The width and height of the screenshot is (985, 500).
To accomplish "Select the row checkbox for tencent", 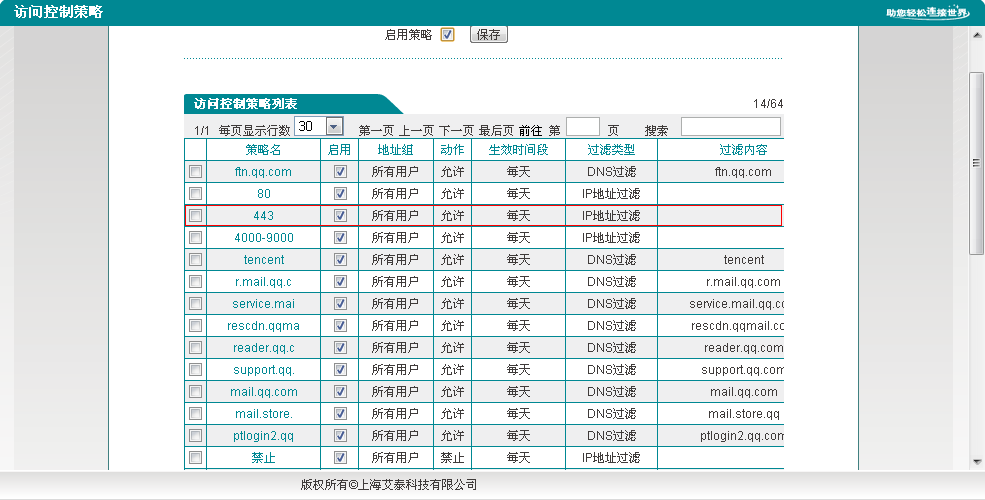I will click(x=195, y=259).
